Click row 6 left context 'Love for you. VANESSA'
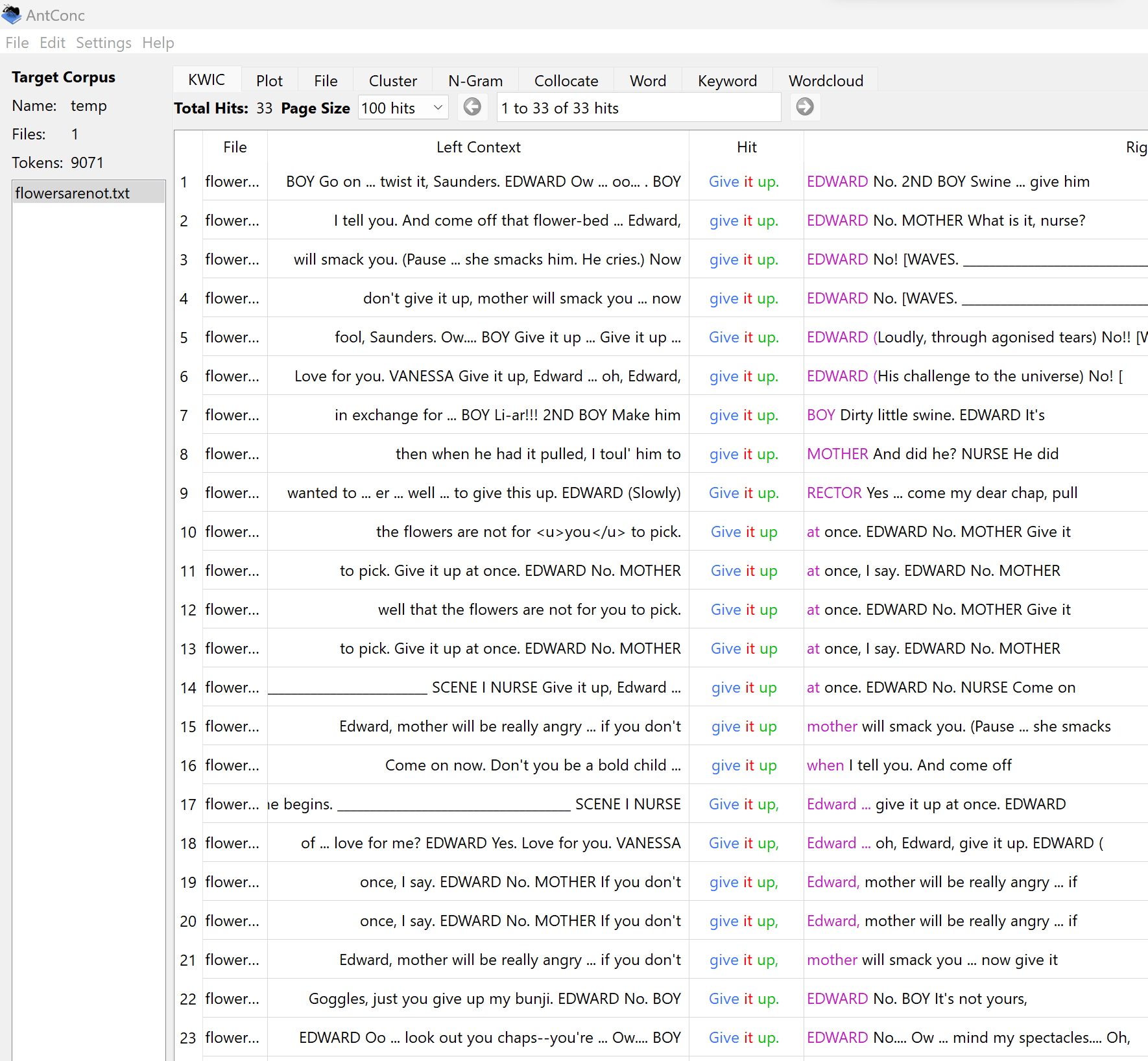The height and width of the screenshot is (1061, 1148). click(374, 376)
